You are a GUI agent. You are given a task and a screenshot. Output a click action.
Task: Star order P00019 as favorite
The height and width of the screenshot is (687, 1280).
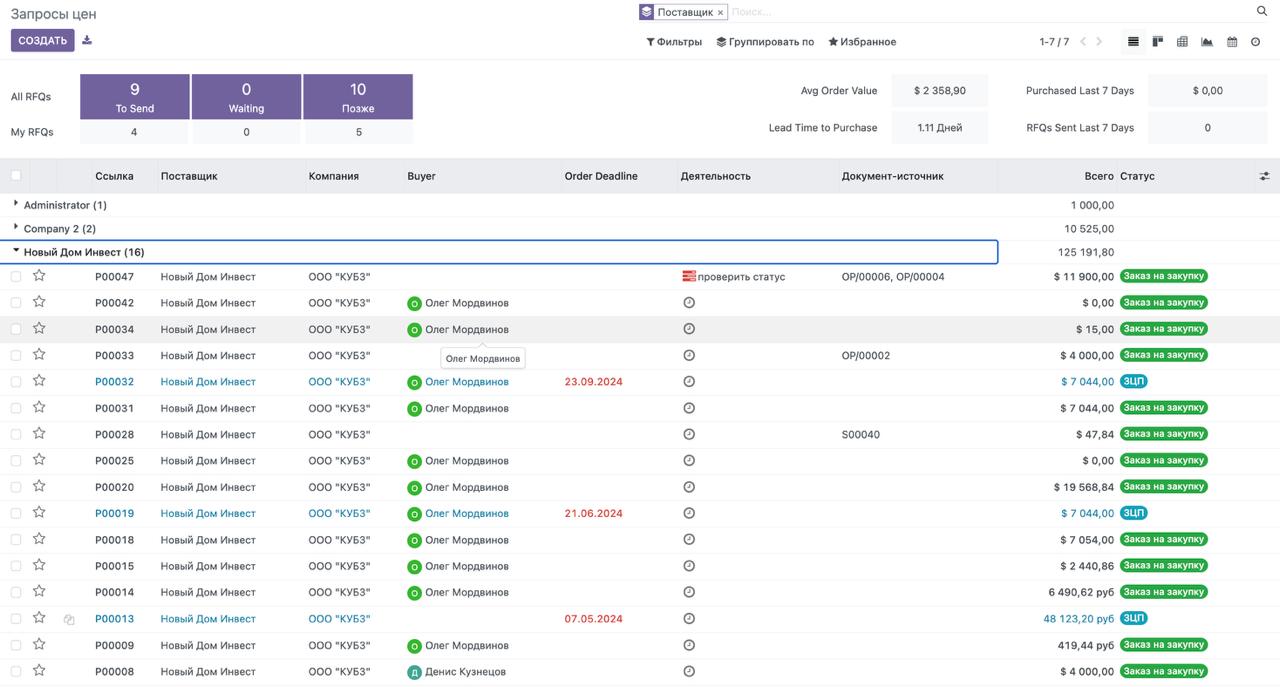pos(39,513)
